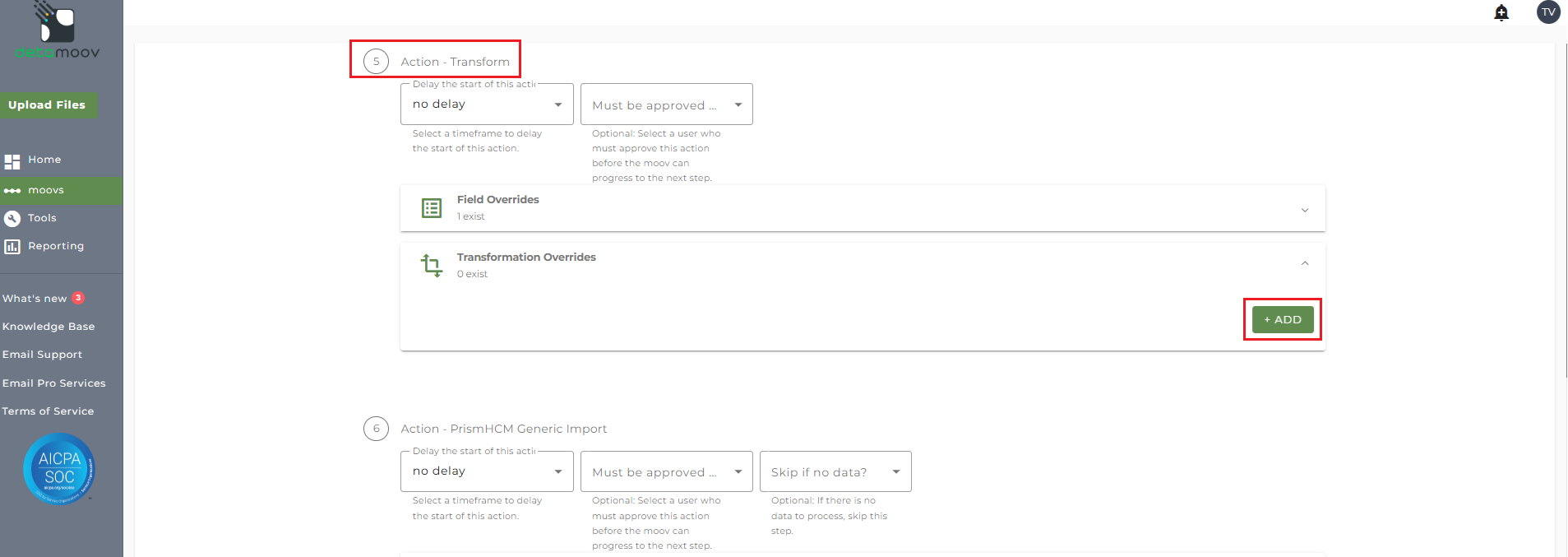Click the Transformation Overrides title
This screenshot has width=1568, height=557.
click(x=526, y=258)
